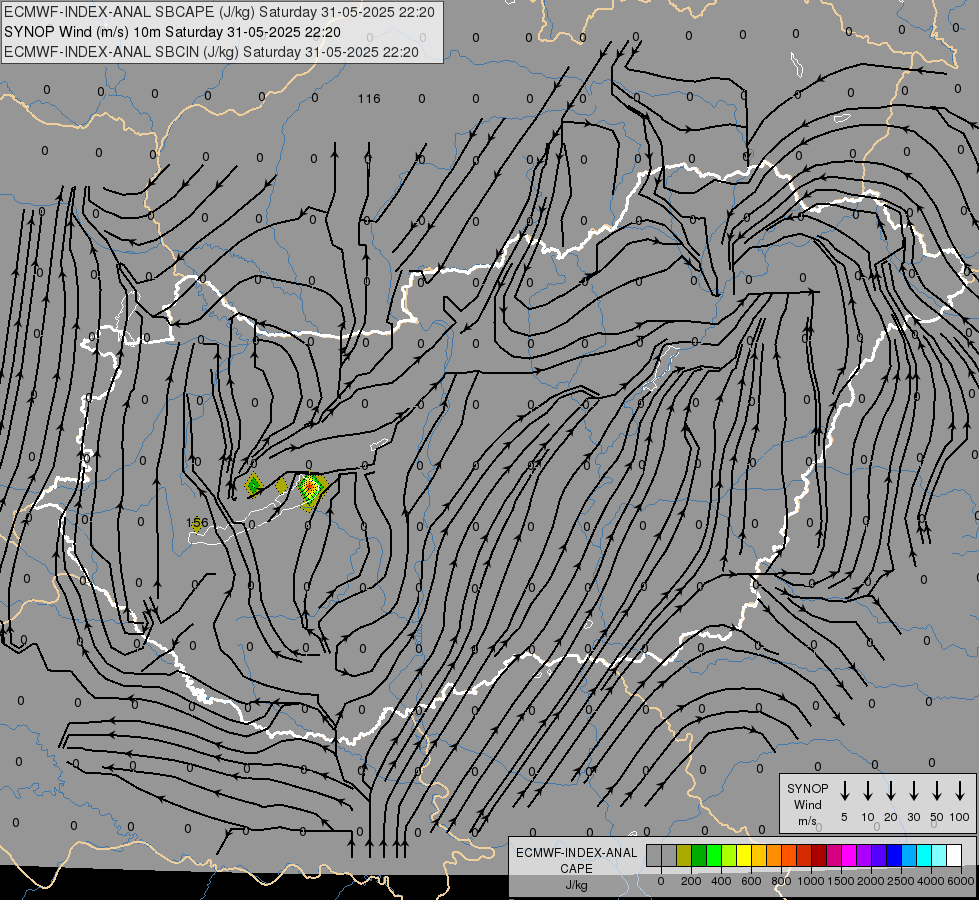Viewport: 979px width, 900px height.
Task: Pick the cyan swatch before 4000
Action: (x=924, y=855)
